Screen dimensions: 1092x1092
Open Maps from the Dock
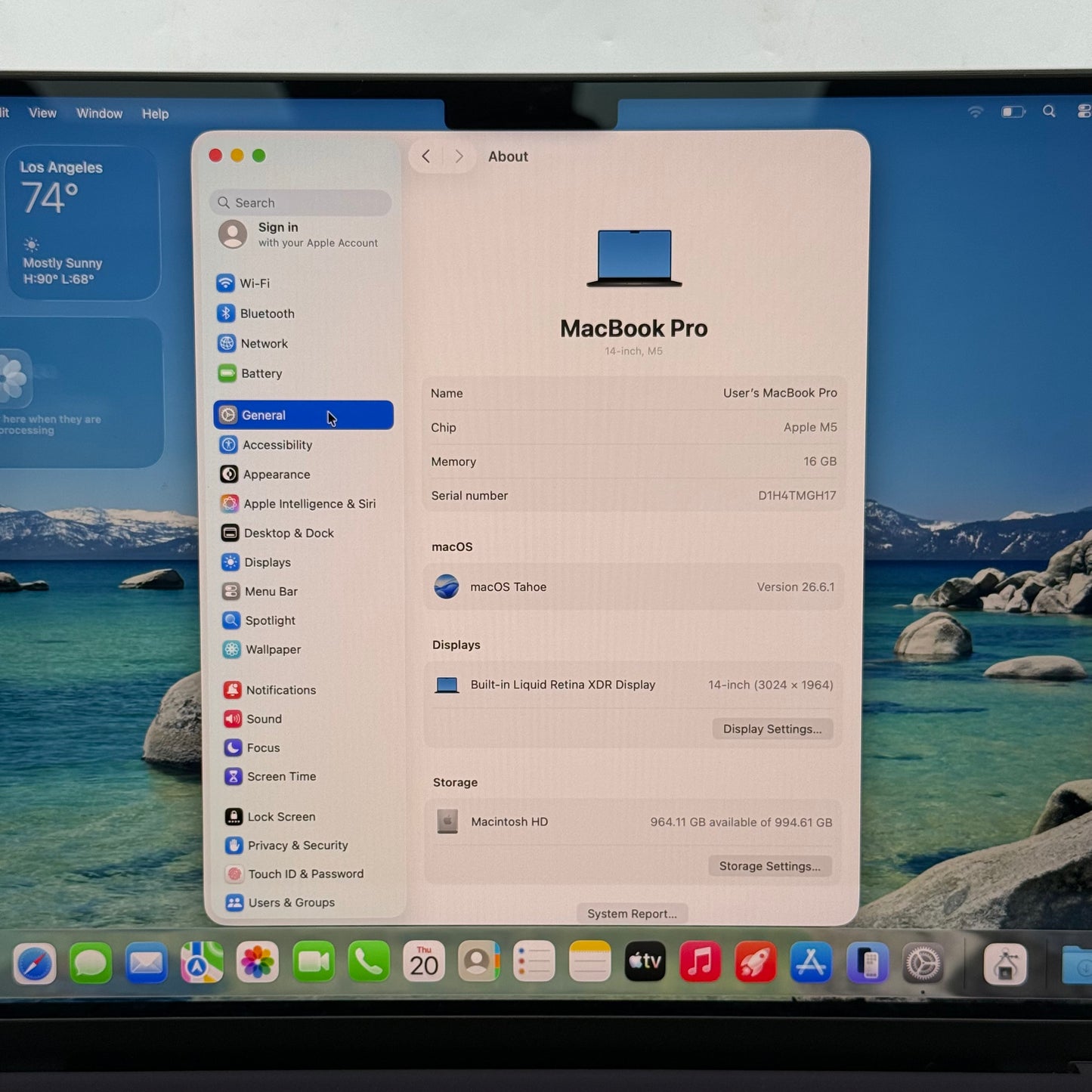click(x=202, y=963)
